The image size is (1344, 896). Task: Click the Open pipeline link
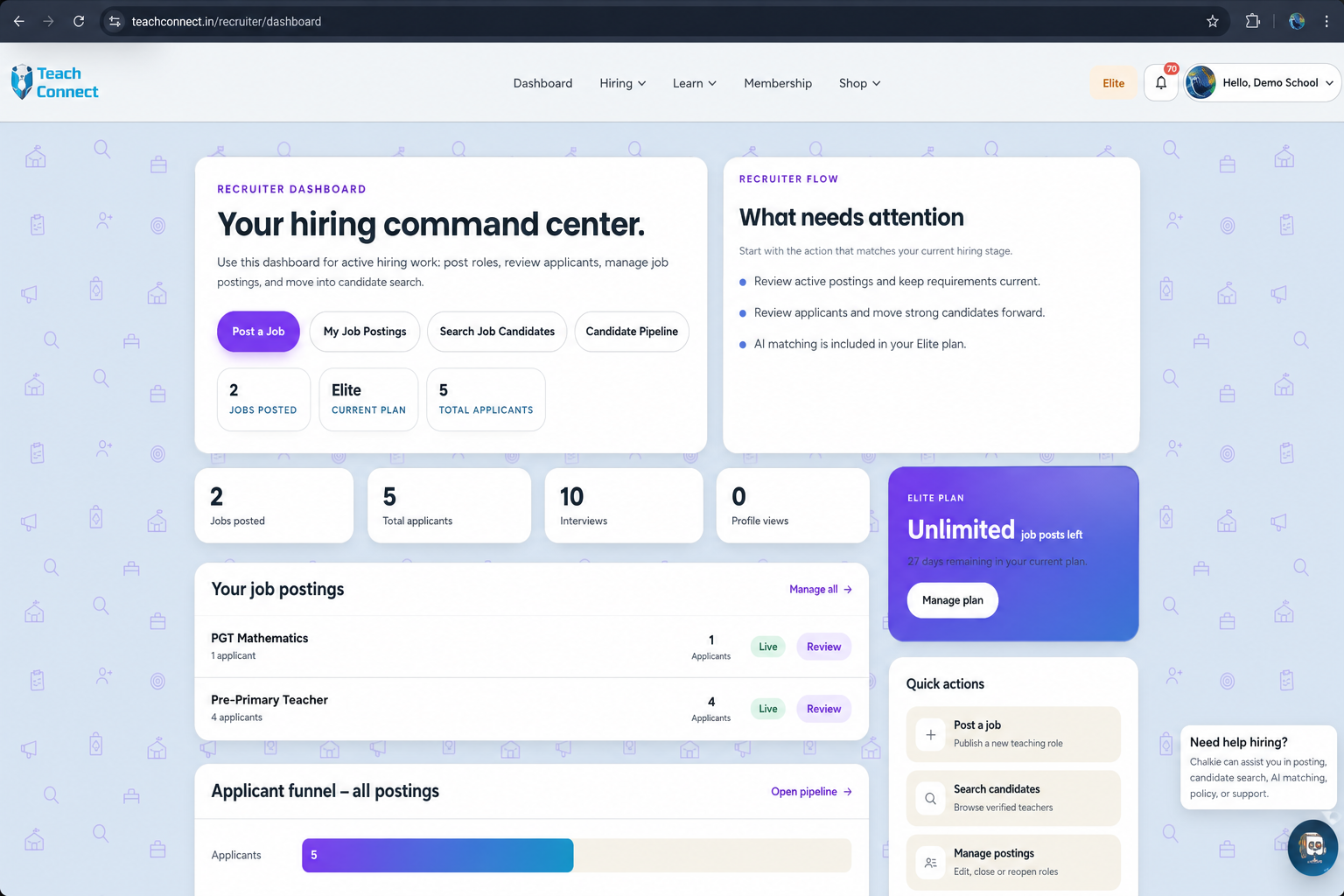pos(811,792)
